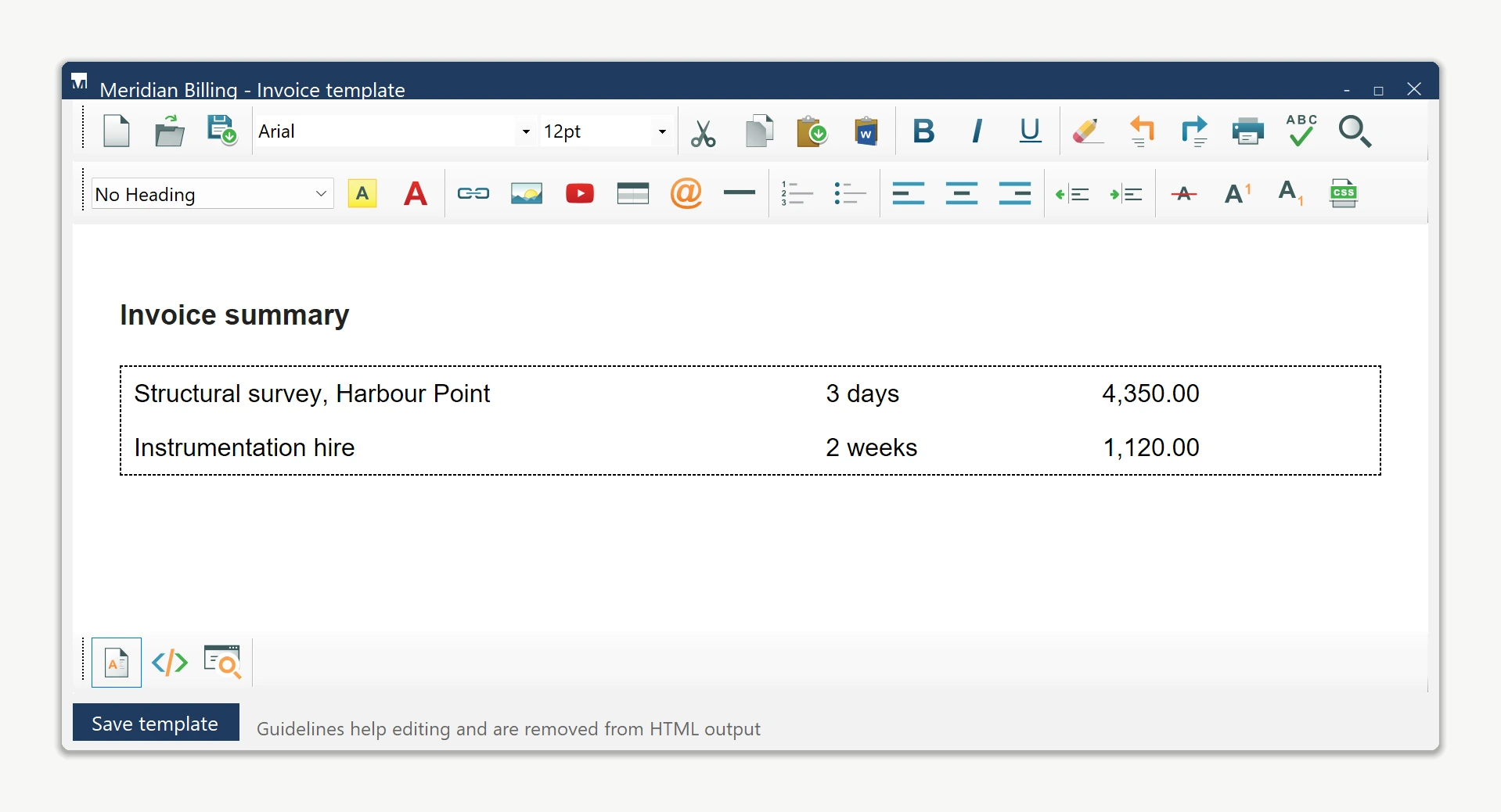Clear formatting with eraser icon
The width and height of the screenshot is (1501, 812).
coord(1088,131)
